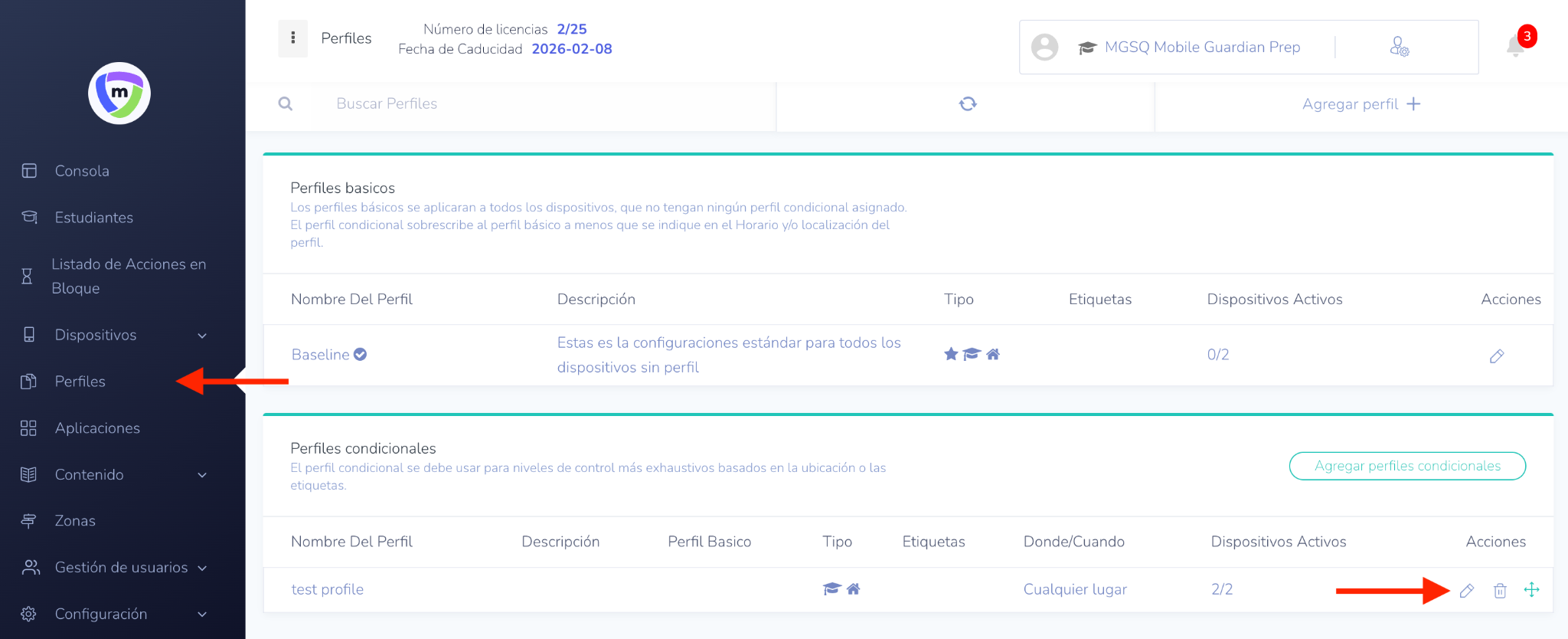Viewport: 1568px width, 639px height.
Task: Click the notification bell icon
Action: pos(1516,46)
